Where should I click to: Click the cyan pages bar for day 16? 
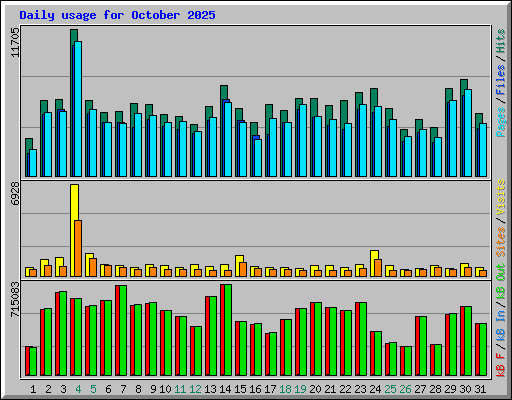click(258, 158)
